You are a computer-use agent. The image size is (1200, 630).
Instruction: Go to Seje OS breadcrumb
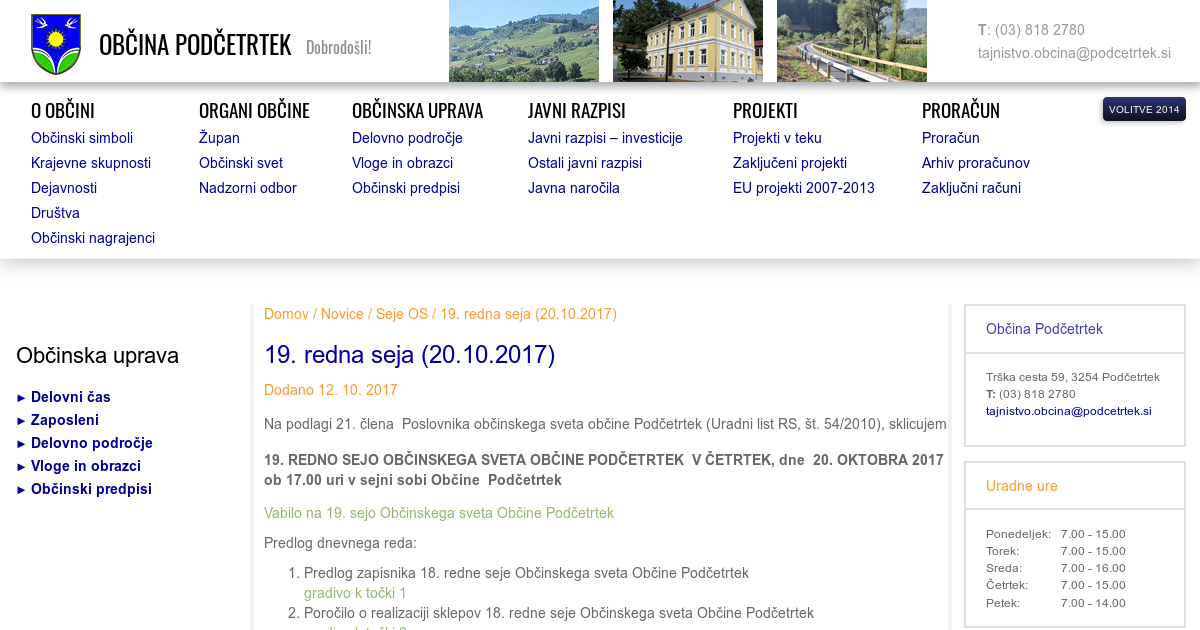pos(401,314)
